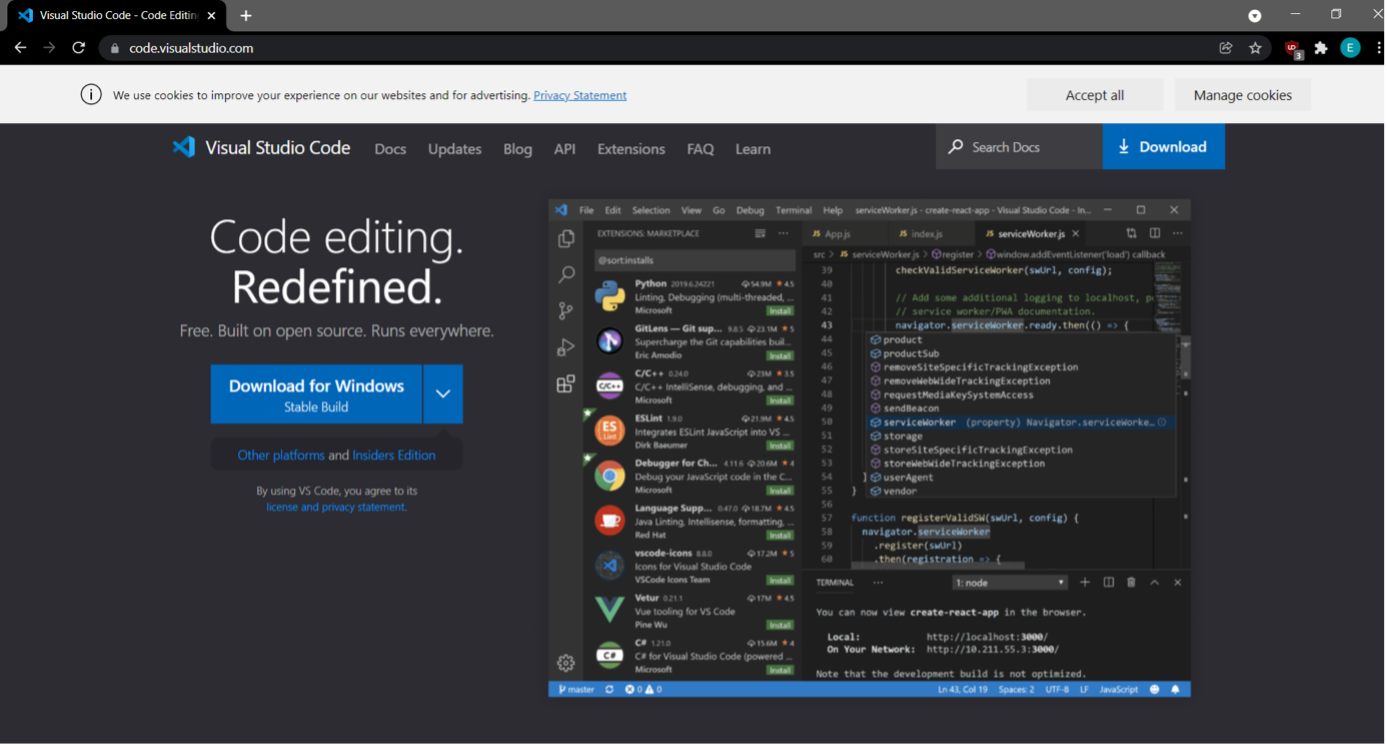The width and height of the screenshot is (1387, 748).
Task: Open Source Control icon in VS Code activity bar
Action: pos(566,311)
